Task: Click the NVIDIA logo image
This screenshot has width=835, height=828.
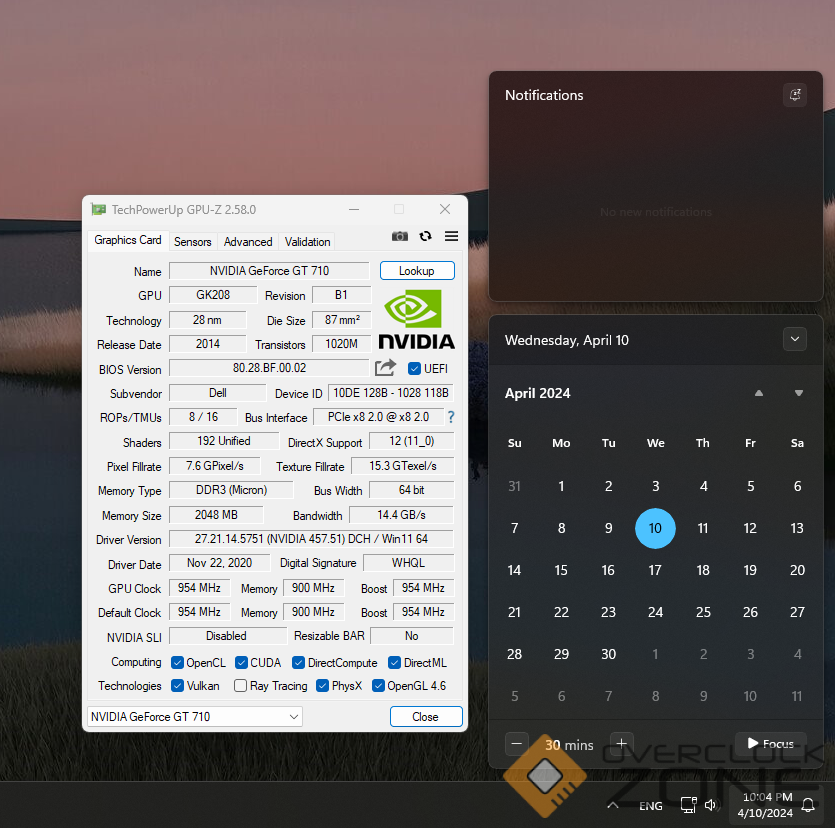Action: pos(416,319)
